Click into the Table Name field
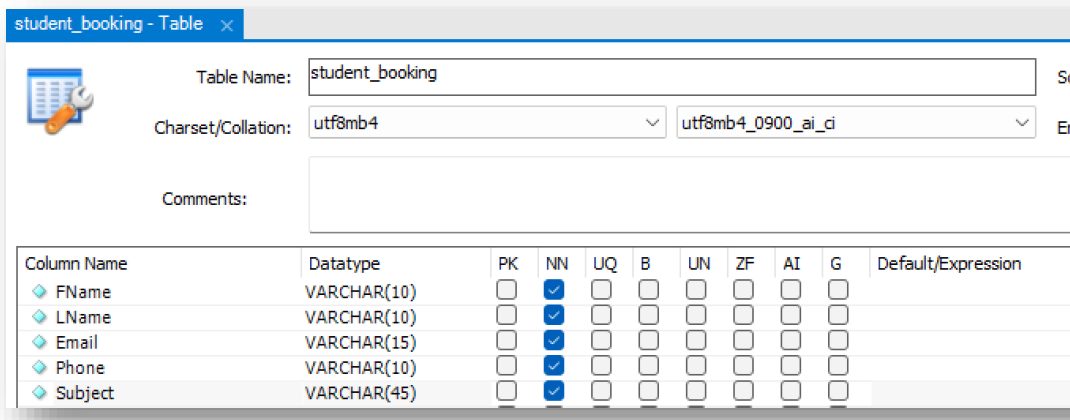This screenshot has width=1070, height=420. click(x=670, y=76)
